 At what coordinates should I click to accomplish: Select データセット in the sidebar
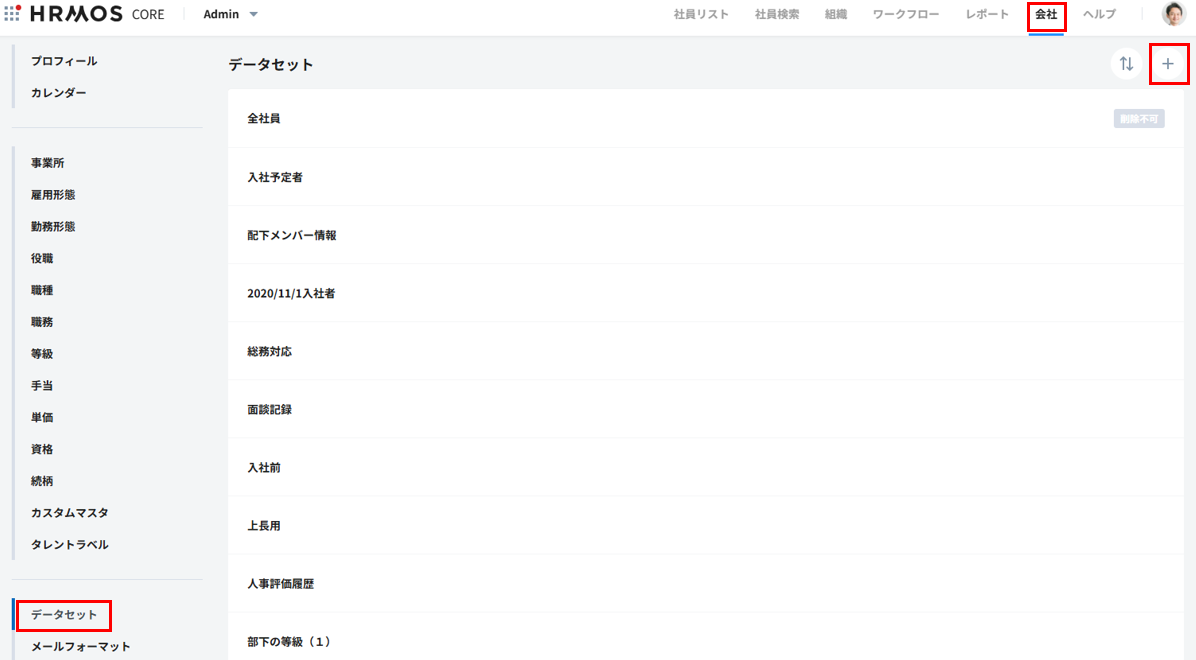[64, 614]
